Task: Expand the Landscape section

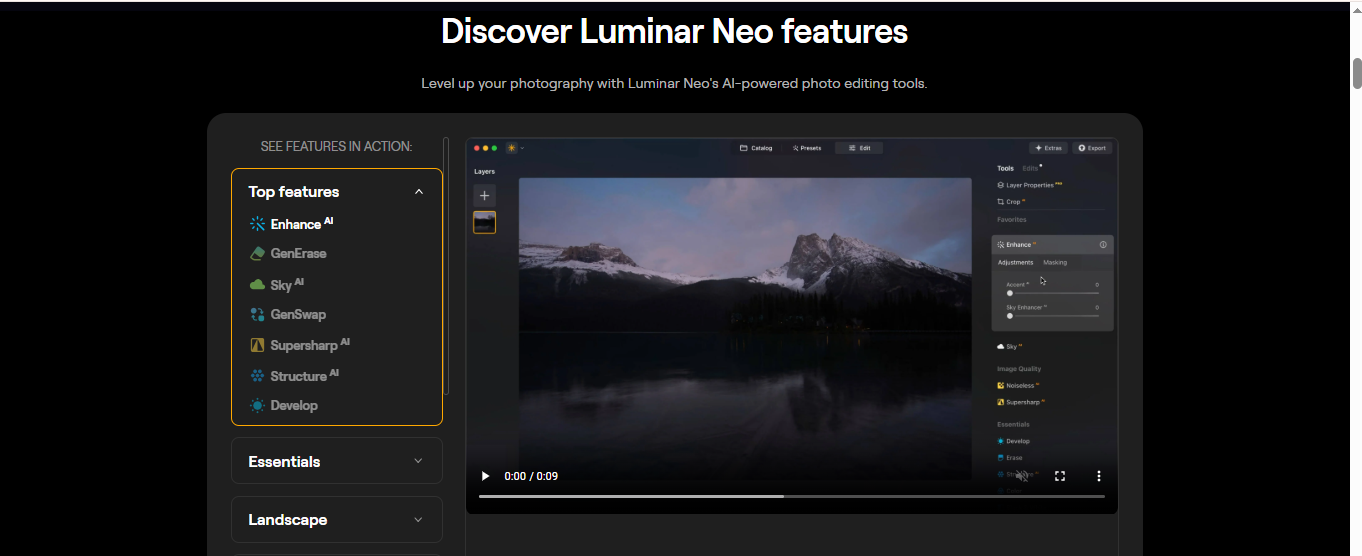Action: [337, 520]
